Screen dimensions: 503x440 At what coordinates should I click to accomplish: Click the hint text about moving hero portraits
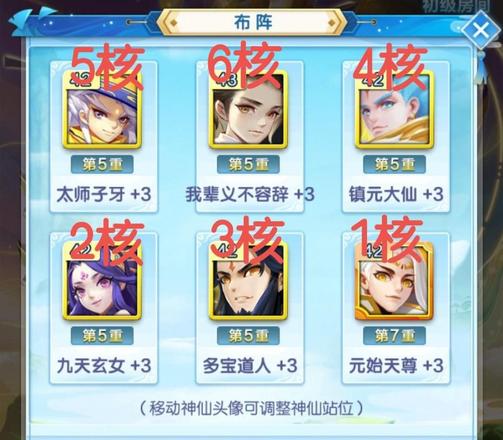click(251, 408)
